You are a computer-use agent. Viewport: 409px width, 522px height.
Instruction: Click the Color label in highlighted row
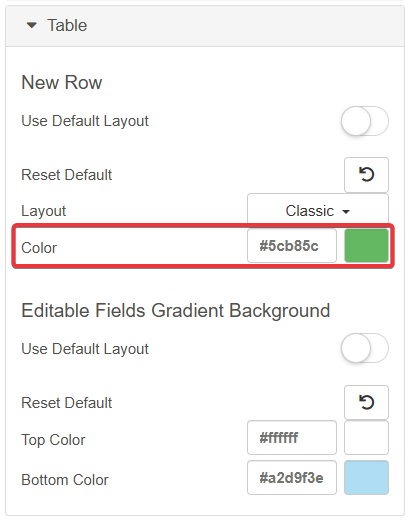tap(39, 248)
